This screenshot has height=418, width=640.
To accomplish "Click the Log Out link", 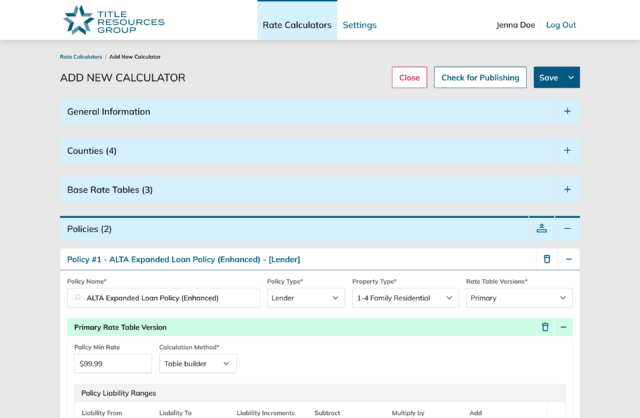I will click(560, 25).
